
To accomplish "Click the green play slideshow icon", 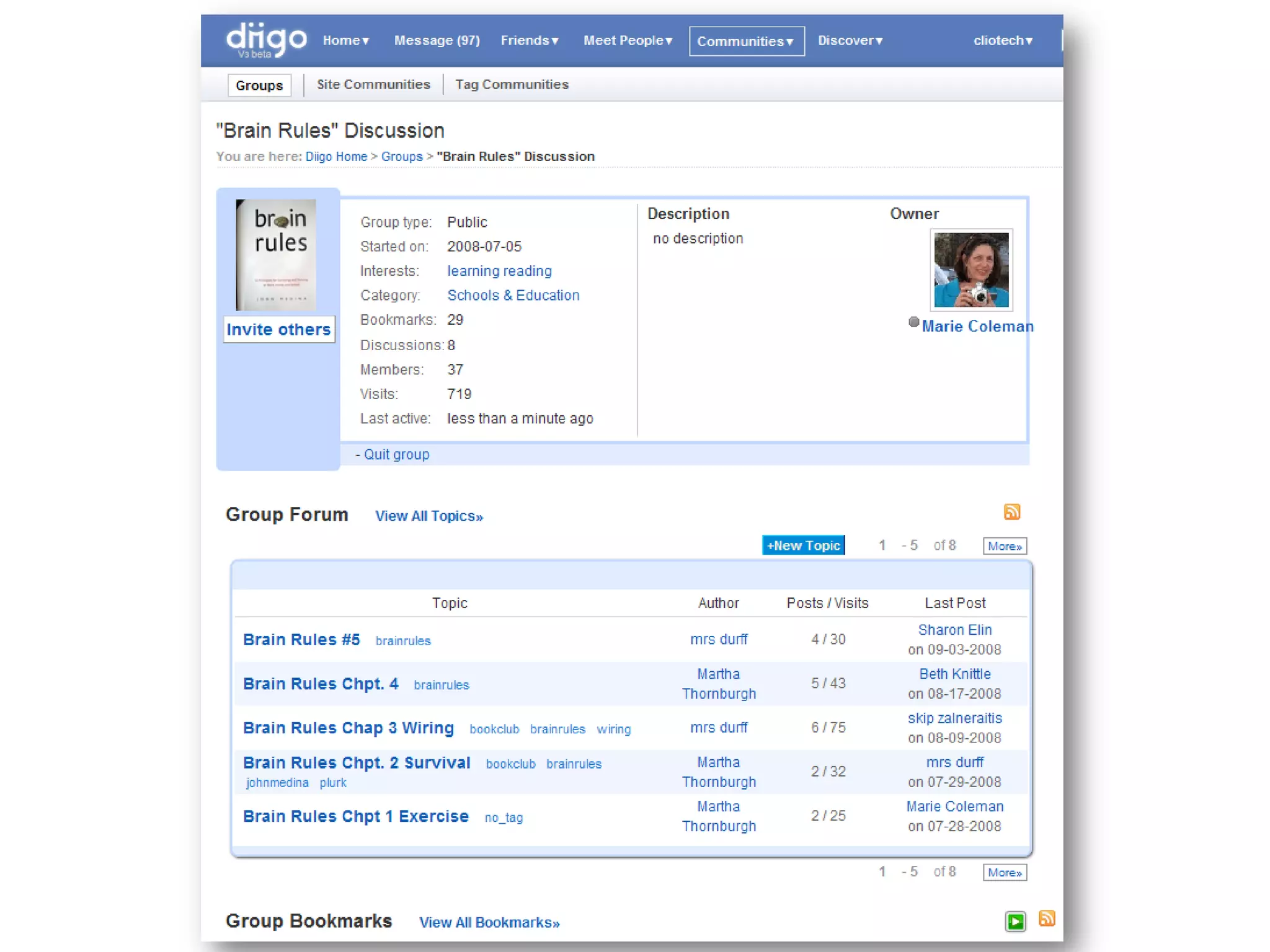I will pos(1015,922).
